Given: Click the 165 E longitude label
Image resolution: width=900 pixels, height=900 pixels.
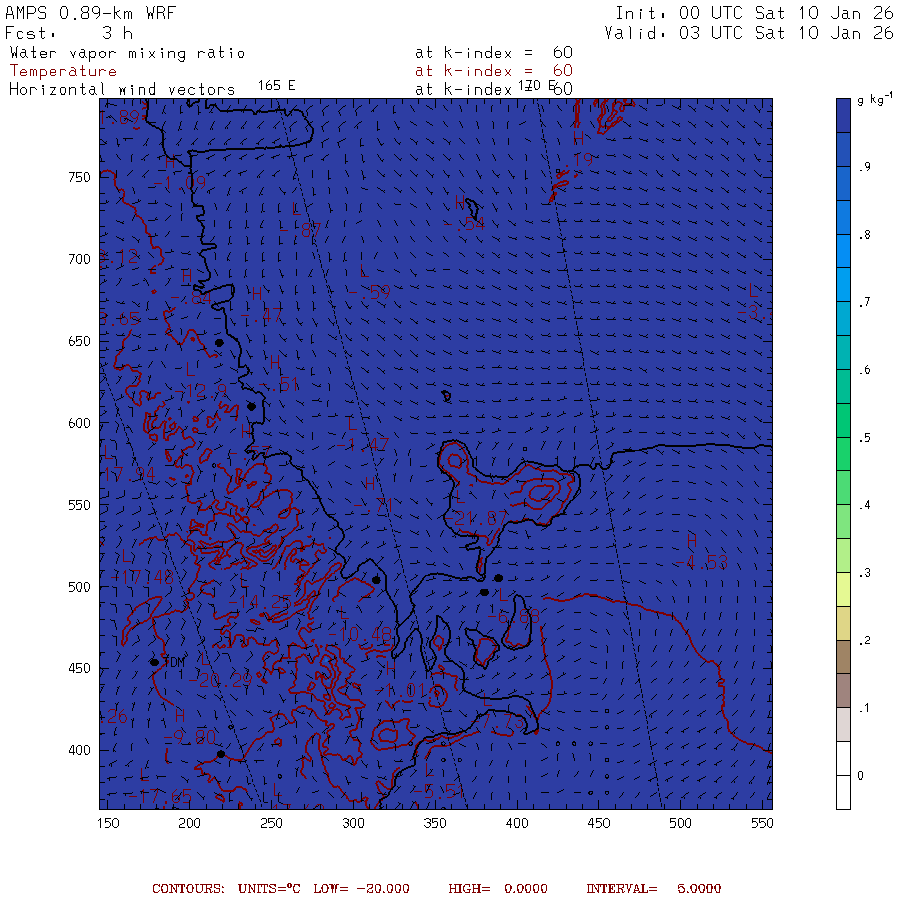Looking at the screenshot, I should click(x=276, y=85).
